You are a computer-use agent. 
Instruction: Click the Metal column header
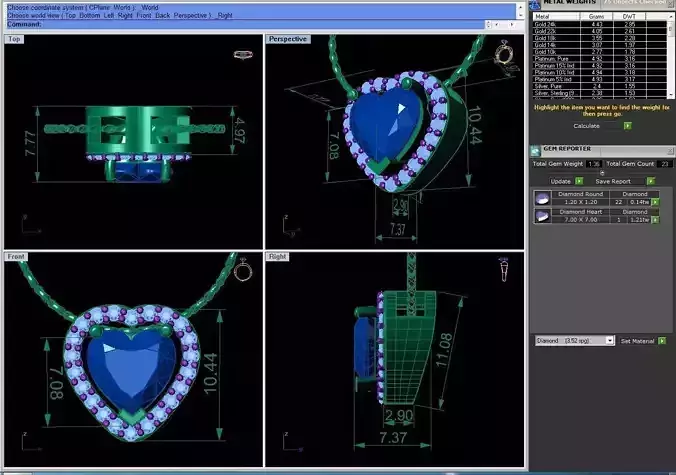coord(556,16)
